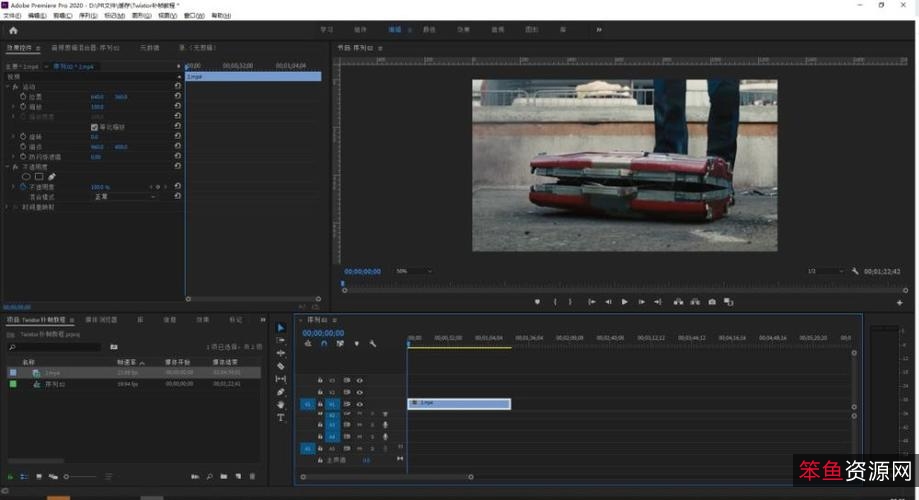This screenshot has height=500, width=919.
Task: Toggle animation stopwatch for Position
Action: click(x=23, y=97)
